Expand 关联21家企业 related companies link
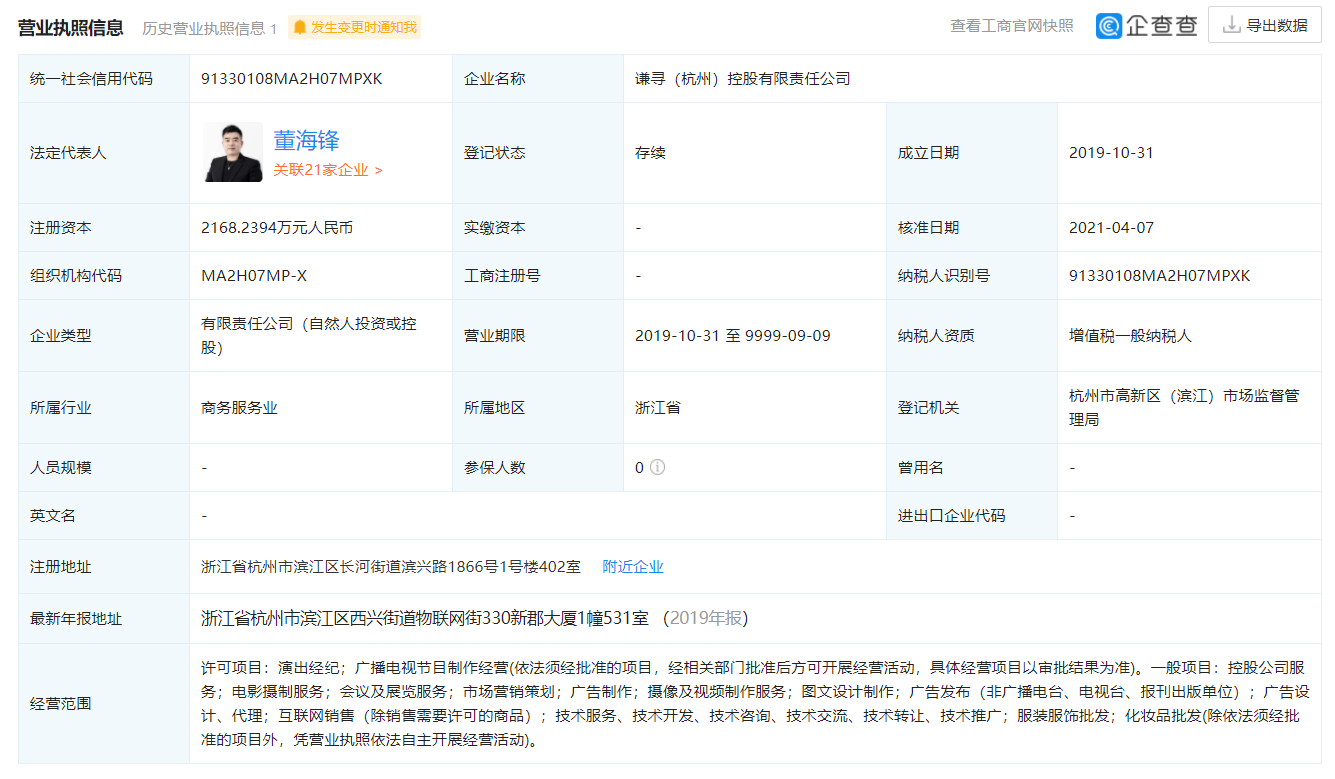 (x=328, y=170)
